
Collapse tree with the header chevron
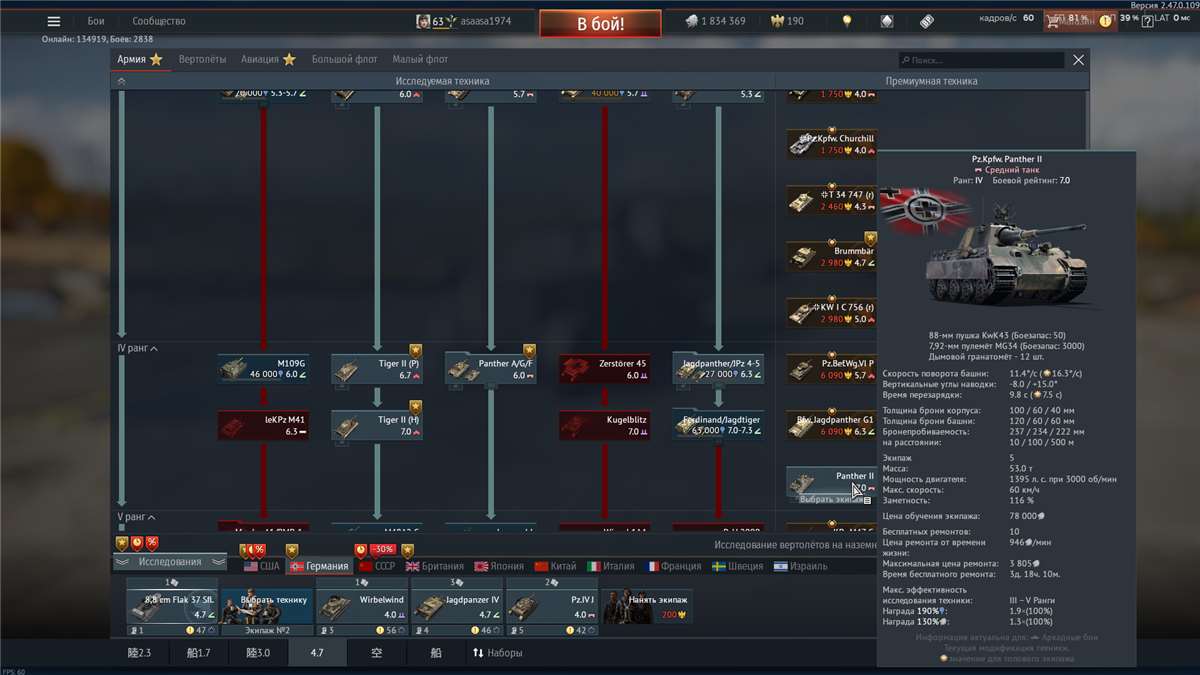click(121, 81)
